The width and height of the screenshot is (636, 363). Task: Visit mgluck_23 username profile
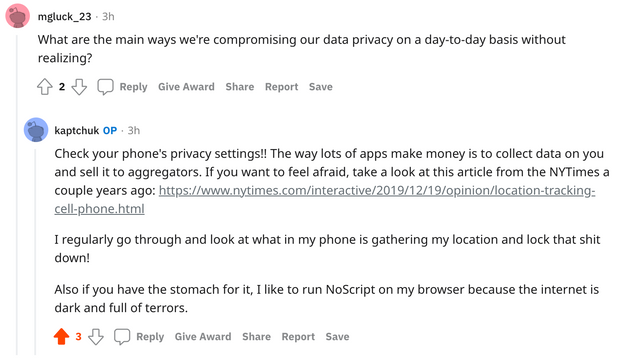pos(64,17)
